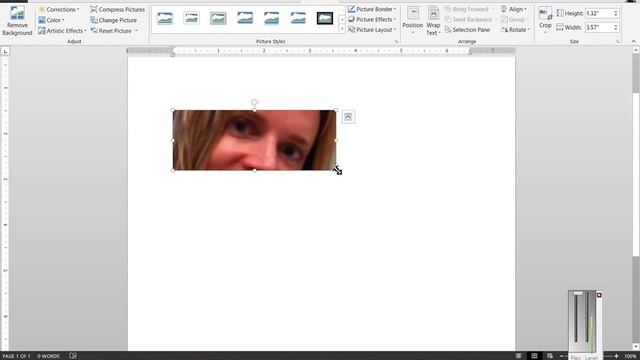Click the Remove Background button

[x=17, y=20]
